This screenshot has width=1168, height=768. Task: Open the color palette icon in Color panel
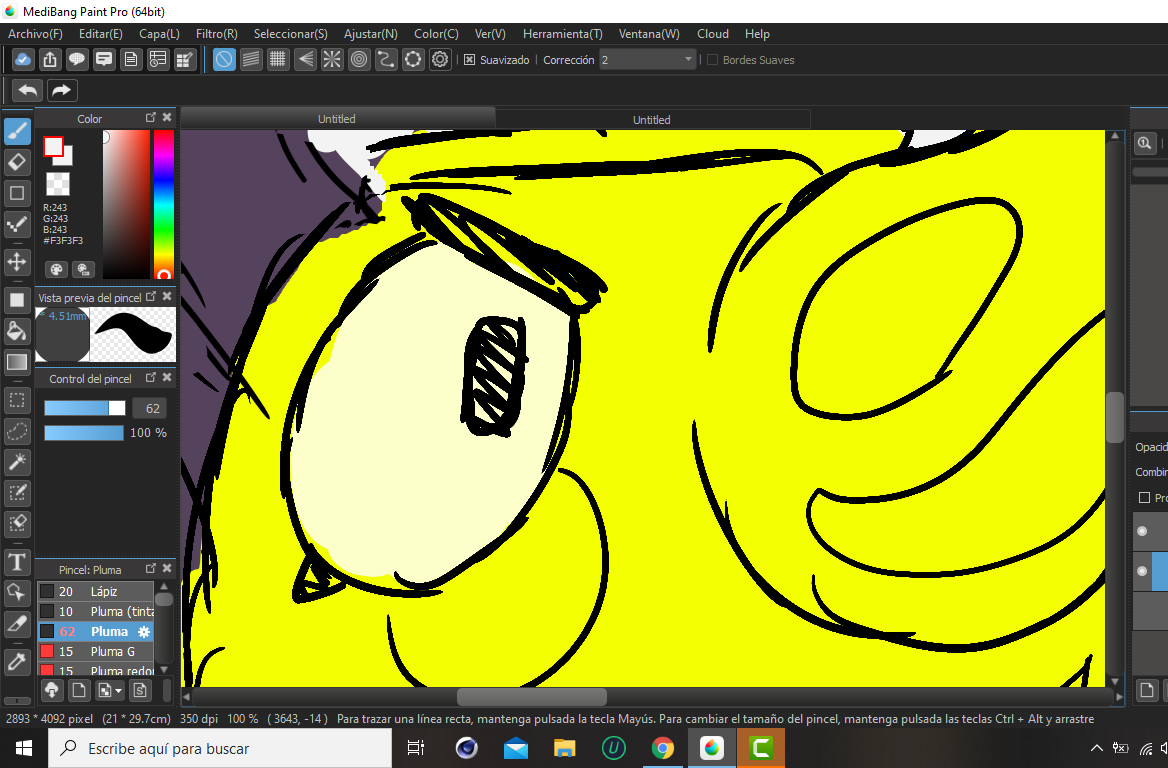pos(57,270)
